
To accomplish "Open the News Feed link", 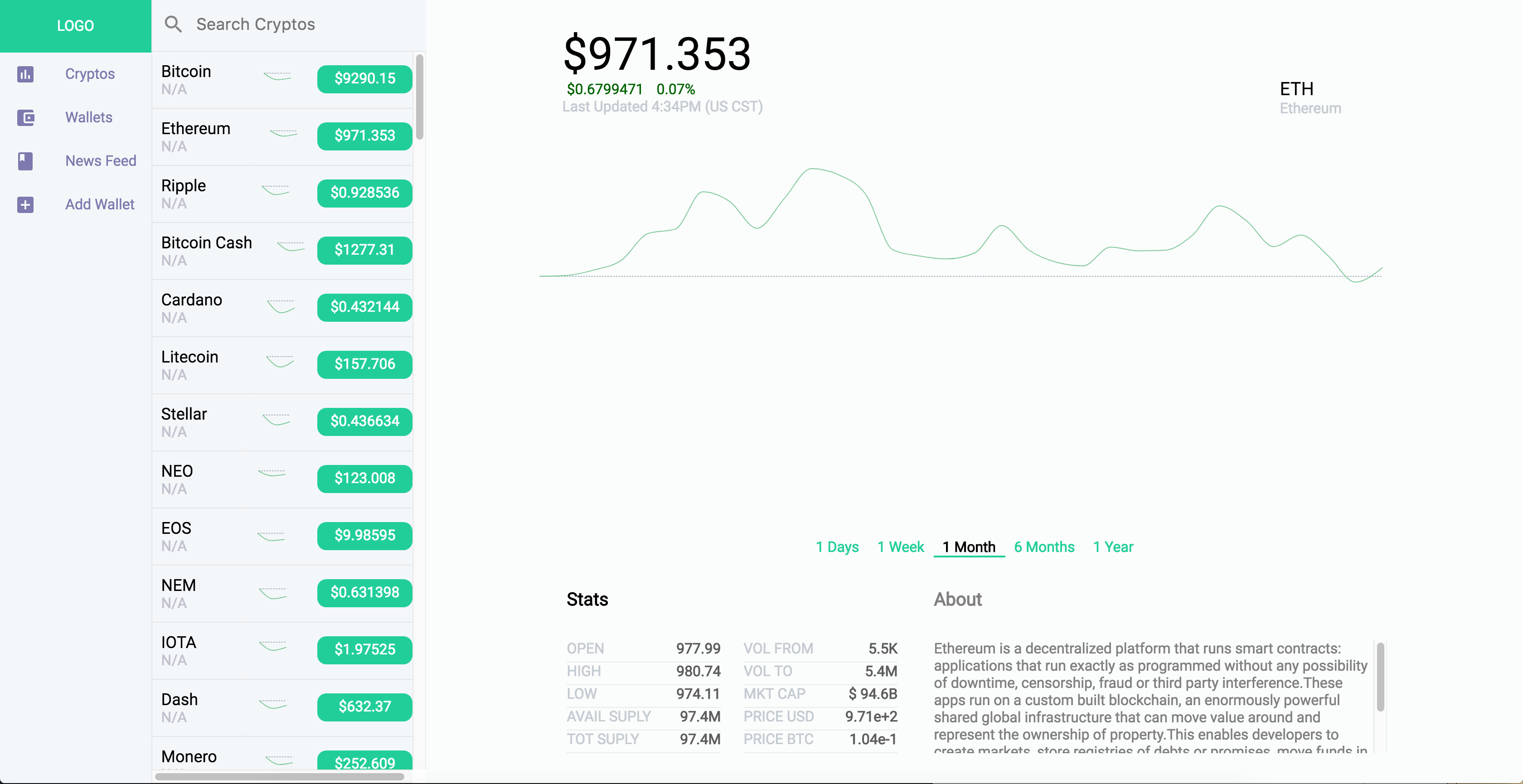I will pos(101,161).
